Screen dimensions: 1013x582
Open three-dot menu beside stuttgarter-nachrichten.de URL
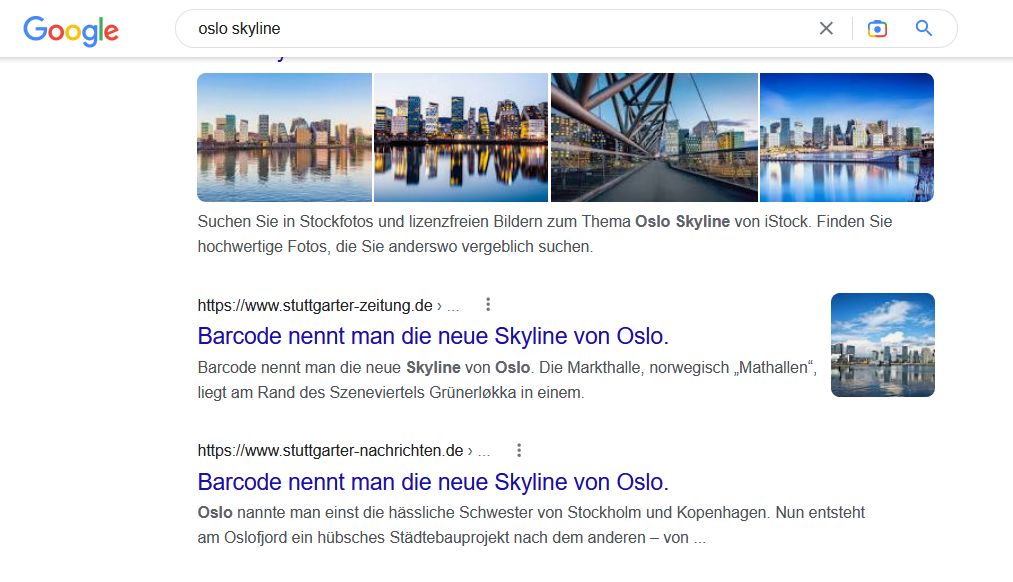[519, 451]
